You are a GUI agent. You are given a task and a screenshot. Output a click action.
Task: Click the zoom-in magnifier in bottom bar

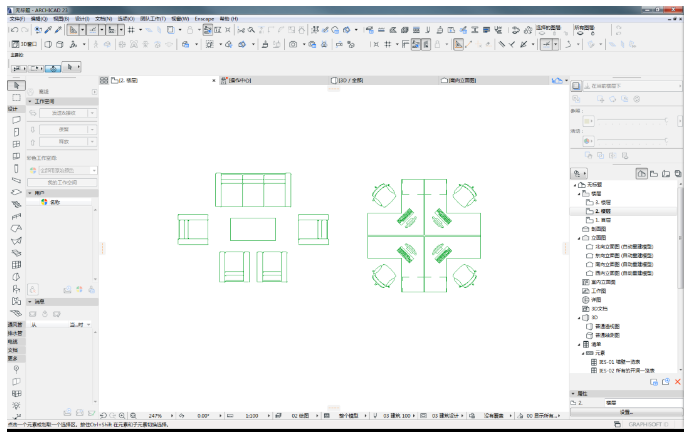click(x=122, y=416)
